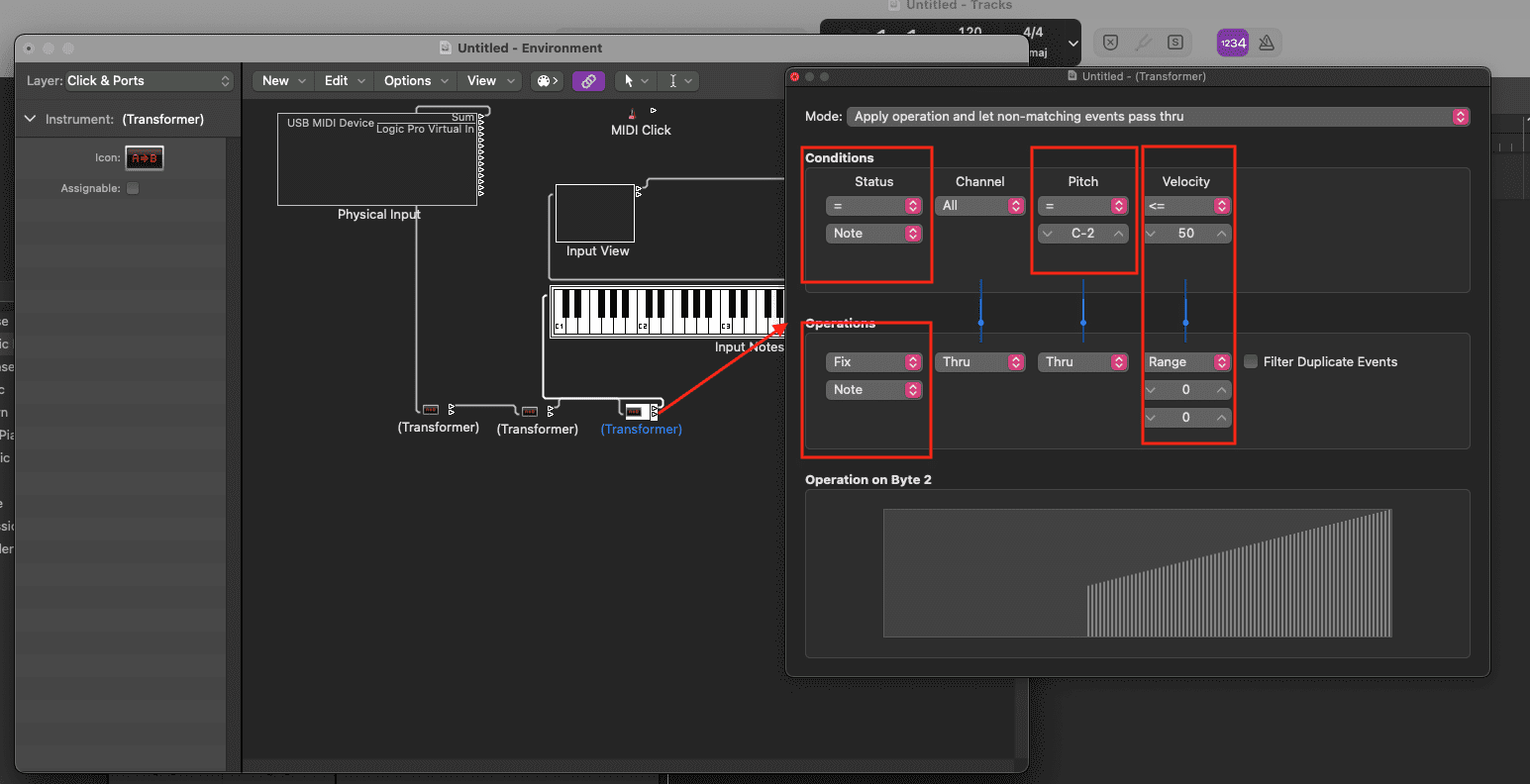
Task: Click the Channel routing connector line
Action: pyautogui.click(x=980, y=310)
